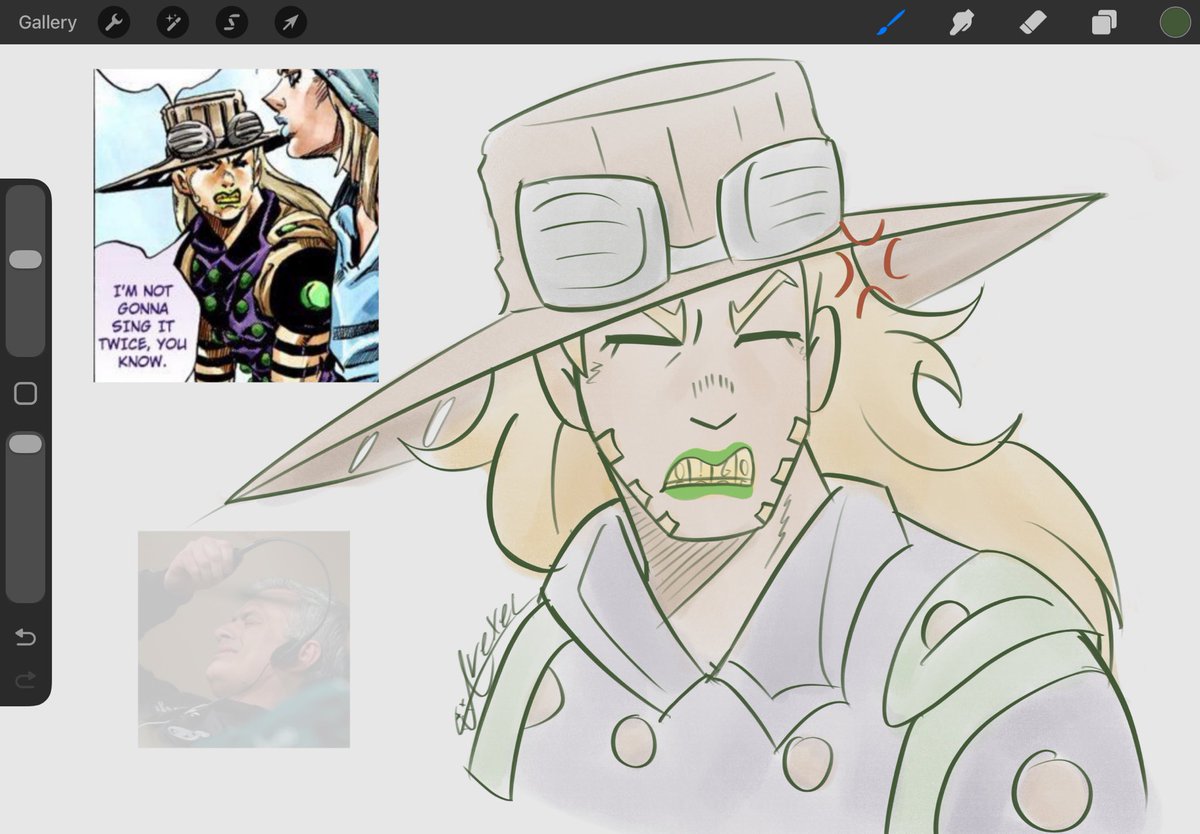Activate the Transform arrow tool
1200x834 pixels.
coord(290,22)
